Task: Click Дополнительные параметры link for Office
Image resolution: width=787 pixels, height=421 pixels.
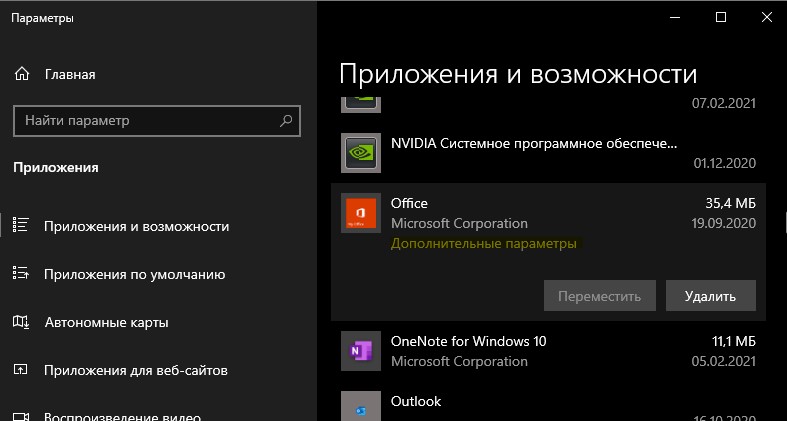Action: click(x=484, y=243)
